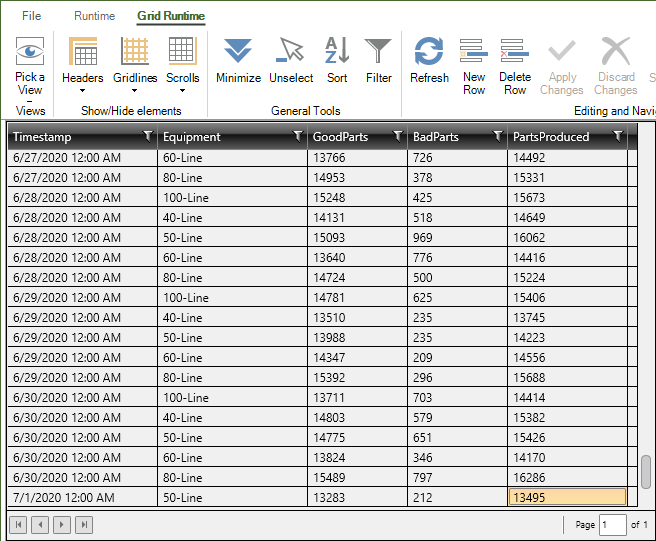Open the Filter funnel tool
This screenshot has height=541, width=656.
(378, 52)
